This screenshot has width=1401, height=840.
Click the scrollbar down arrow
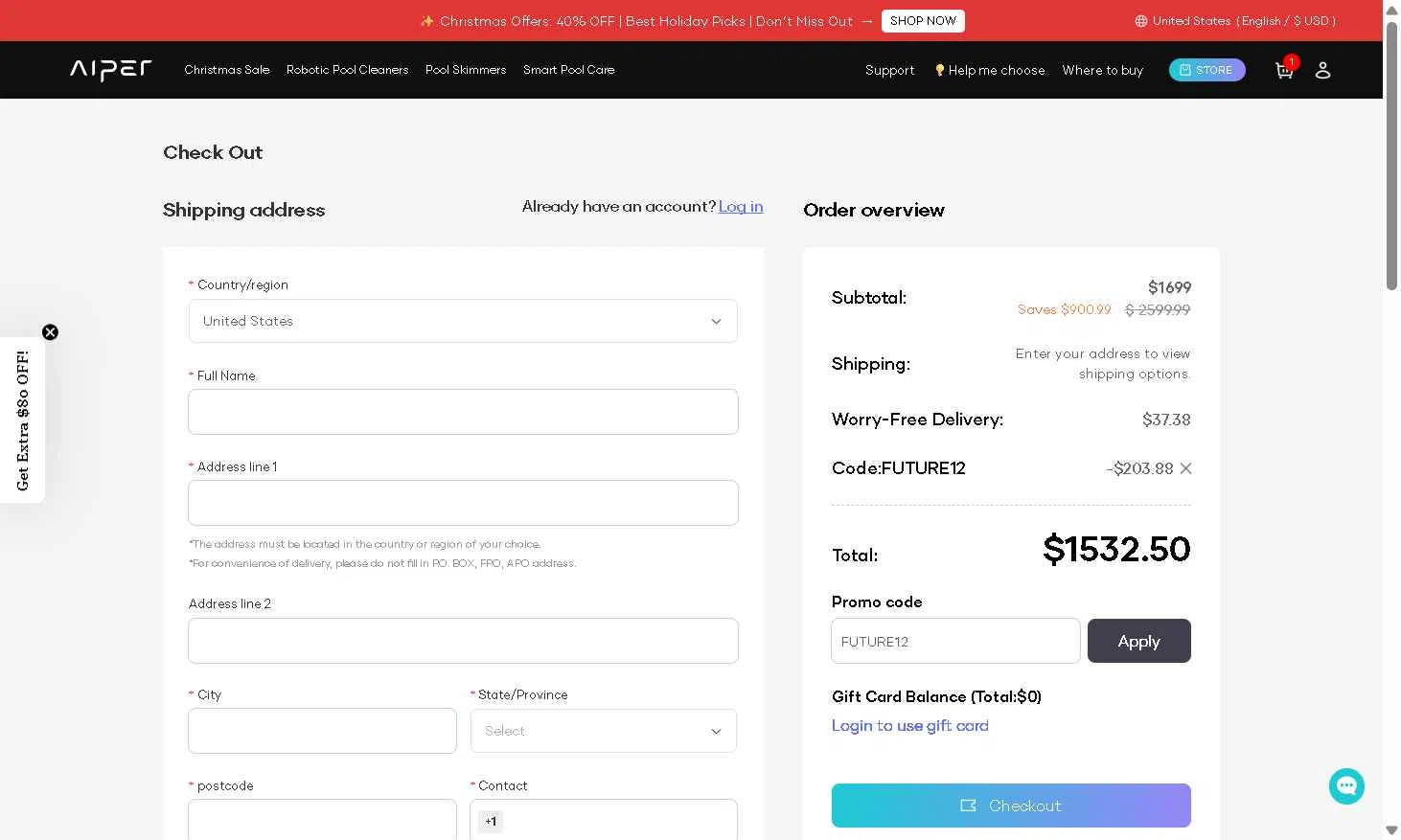pyautogui.click(x=1391, y=829)
